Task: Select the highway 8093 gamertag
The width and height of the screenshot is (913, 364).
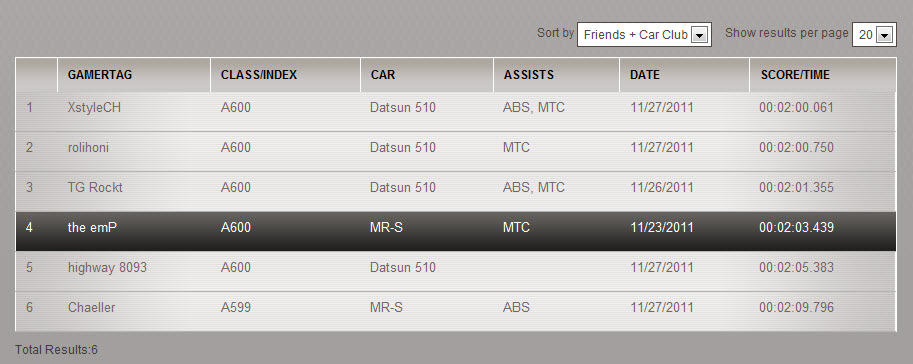Action: coord(107,268)
